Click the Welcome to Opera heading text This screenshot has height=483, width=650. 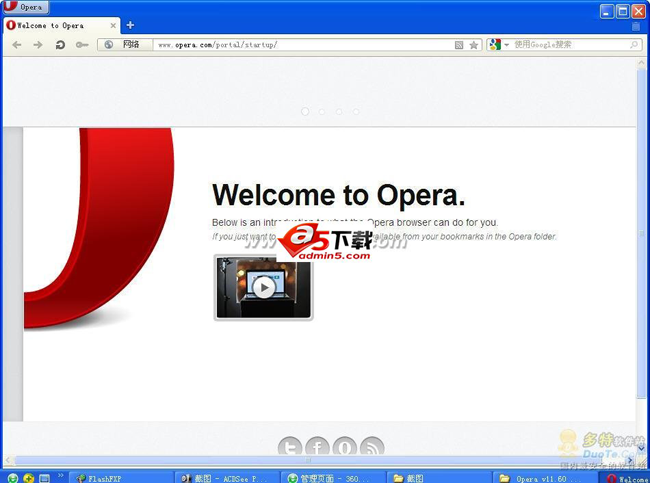[x=338, y=195]
